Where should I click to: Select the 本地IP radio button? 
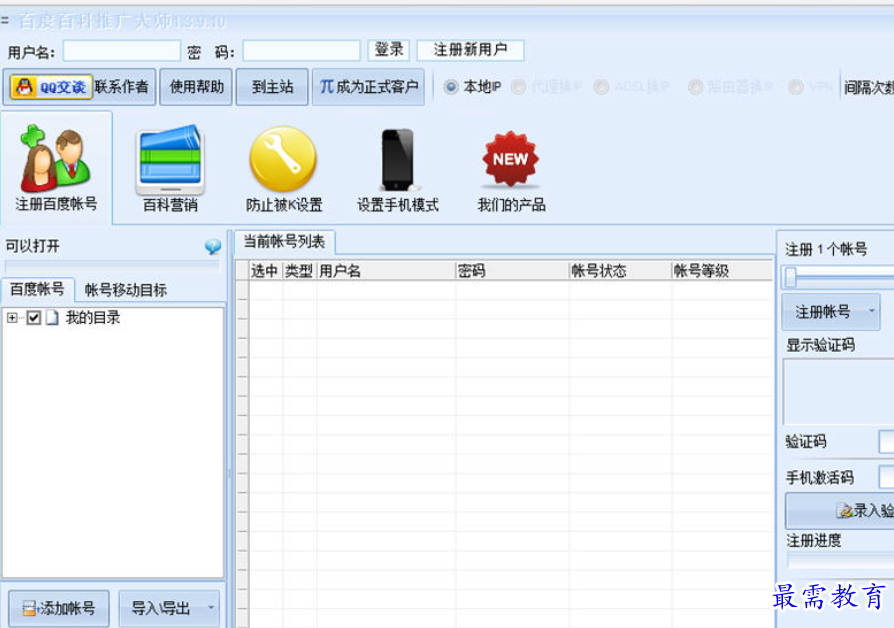click(x=450, y=87)
